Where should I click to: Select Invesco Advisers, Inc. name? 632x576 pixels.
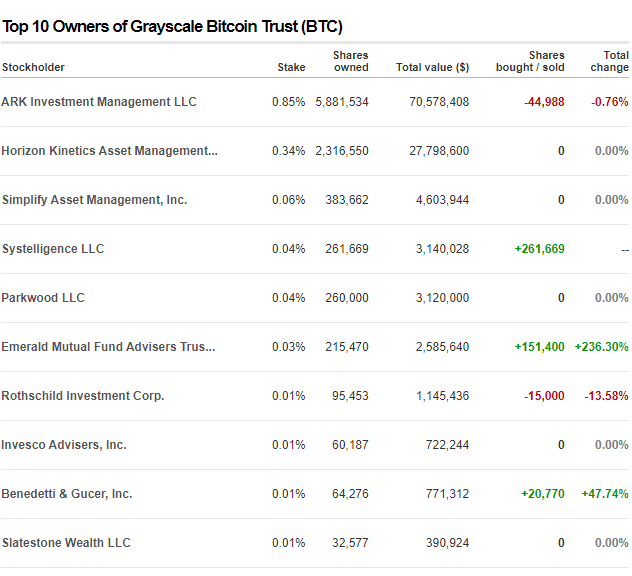tap(64, 445)
